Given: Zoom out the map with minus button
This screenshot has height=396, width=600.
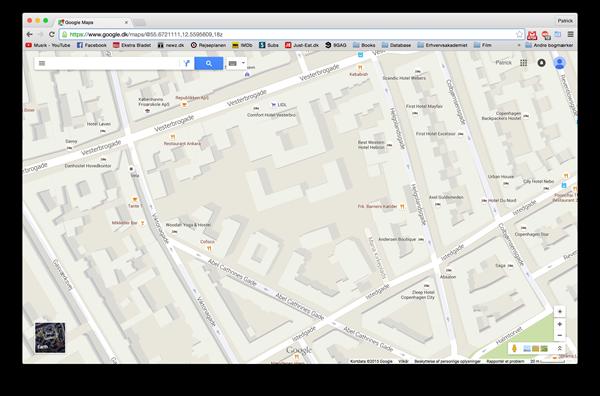Looking at the screenshot, I should click(560, 336).
